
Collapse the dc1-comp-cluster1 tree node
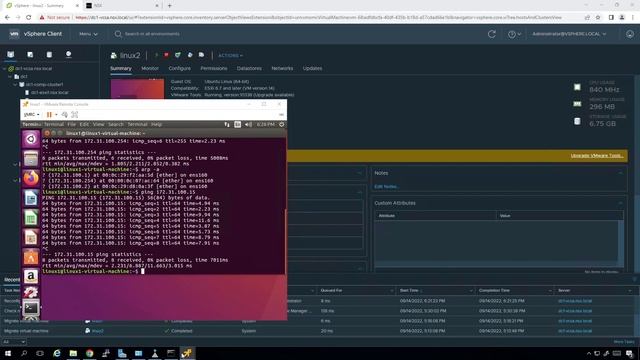click(15, 84)
